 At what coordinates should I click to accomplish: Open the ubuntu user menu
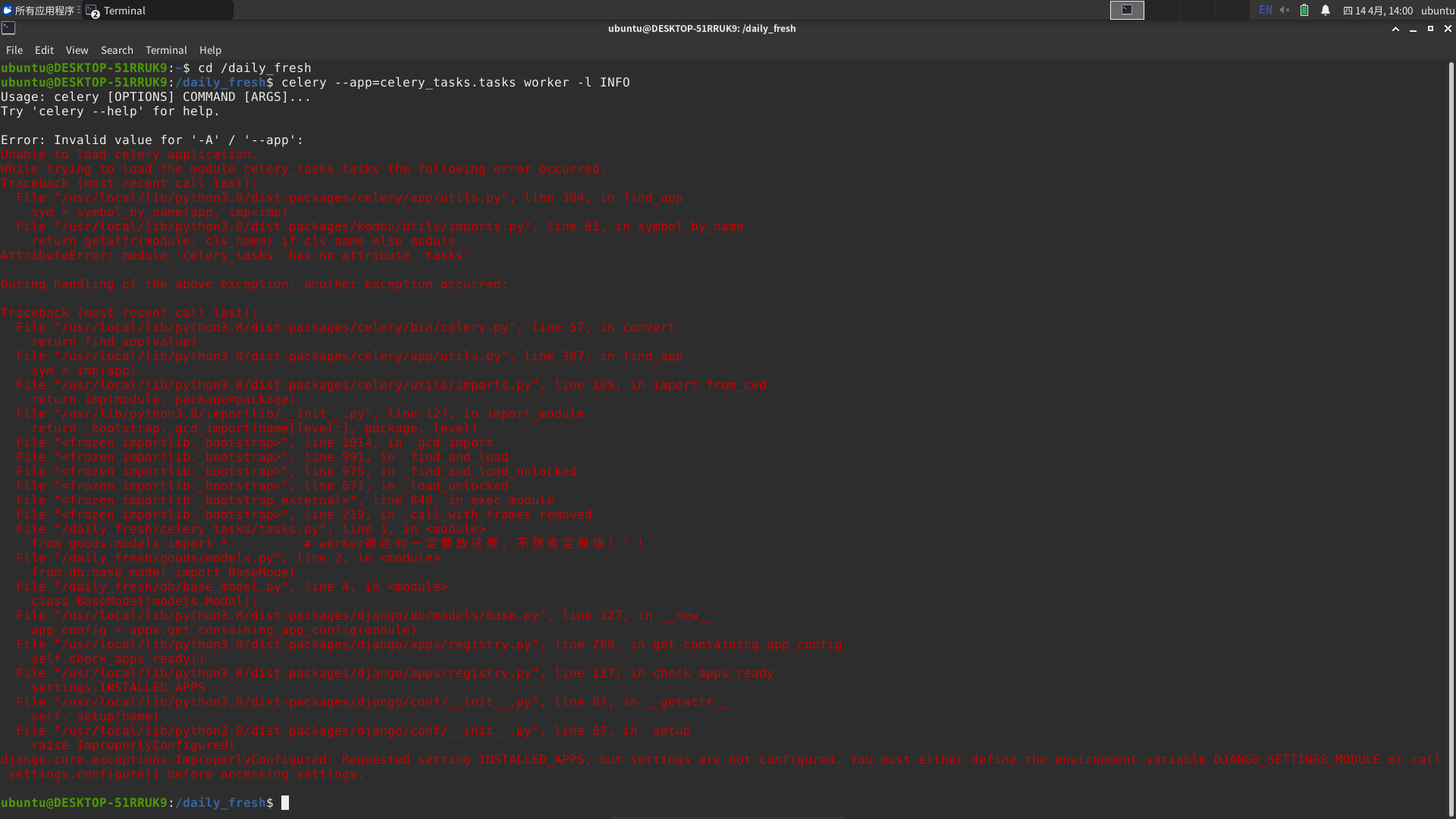tap(1437, 11)
